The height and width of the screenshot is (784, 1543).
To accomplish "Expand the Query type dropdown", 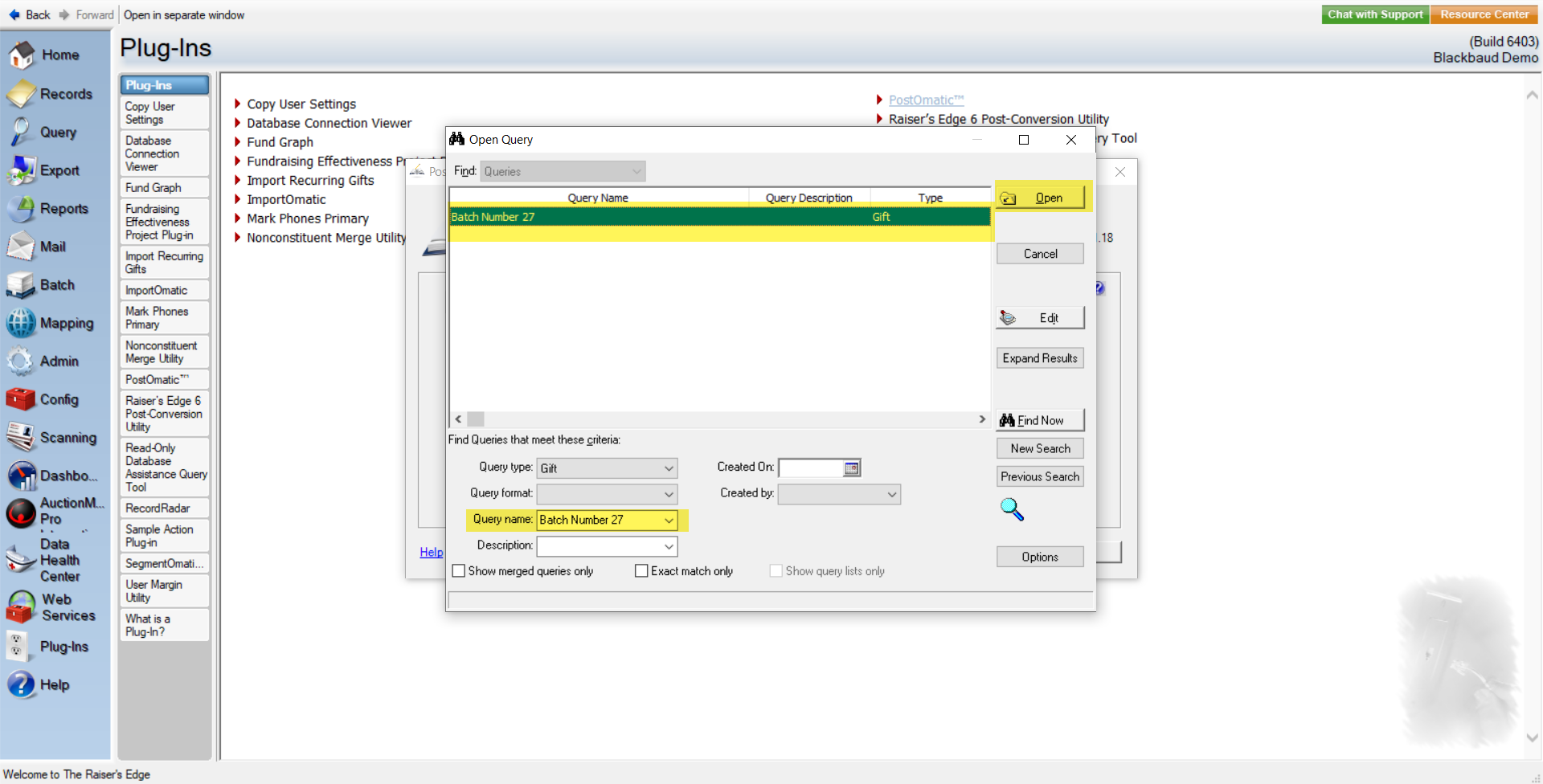I will coord(669,468).
